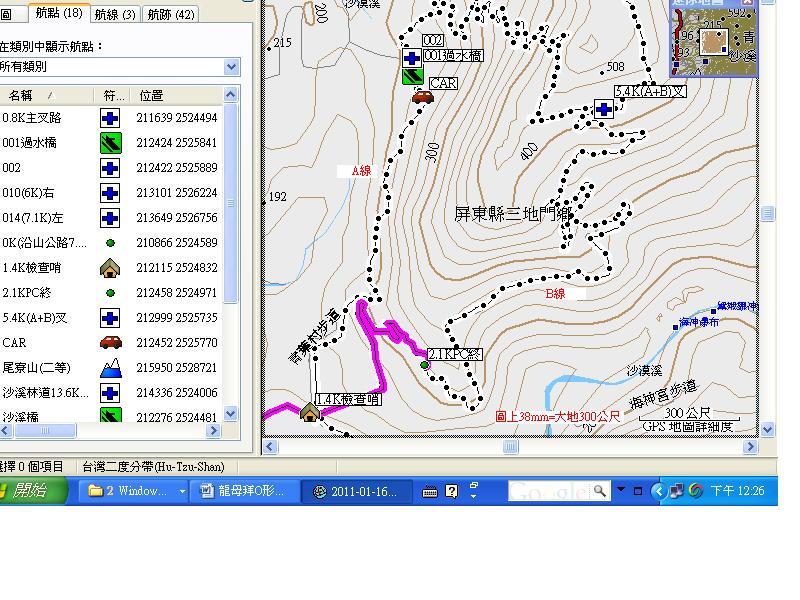This screenshot has height=600, width=800.
Task: Click 001過水橋 green bridge symbol on map
Action: pyautogui.click(x=412, y=77)
